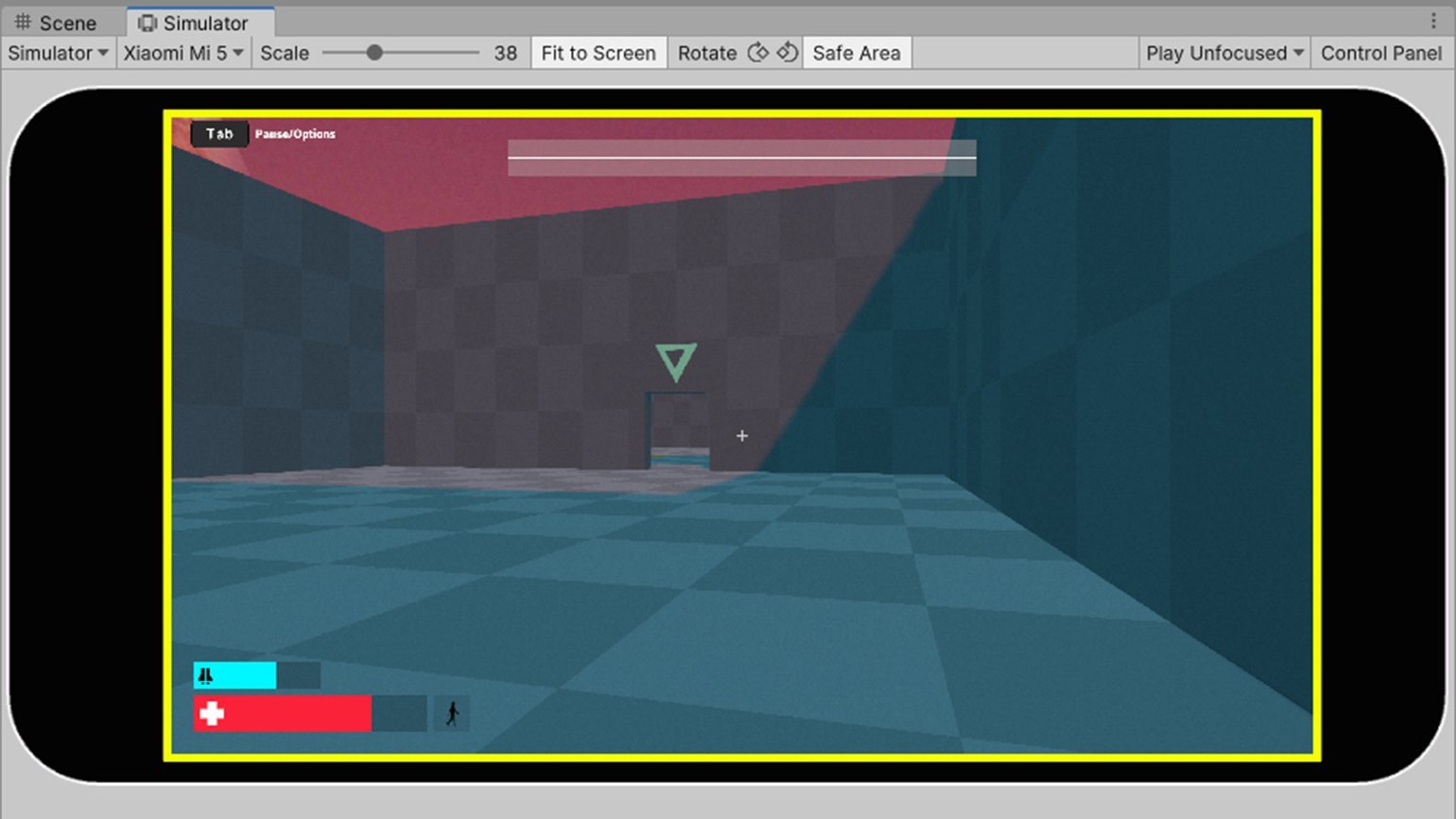1456x819 pixels.
Task: Rotate device clockwise icon
Action: point(787,53)
